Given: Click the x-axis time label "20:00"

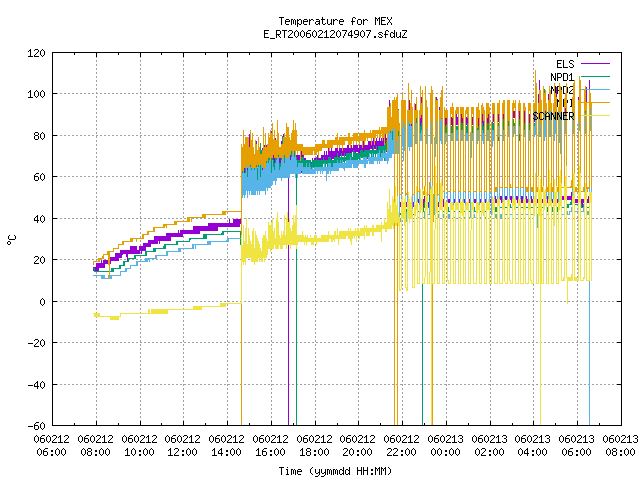Looking at the screenshot, I should click(x=358, y=452).
